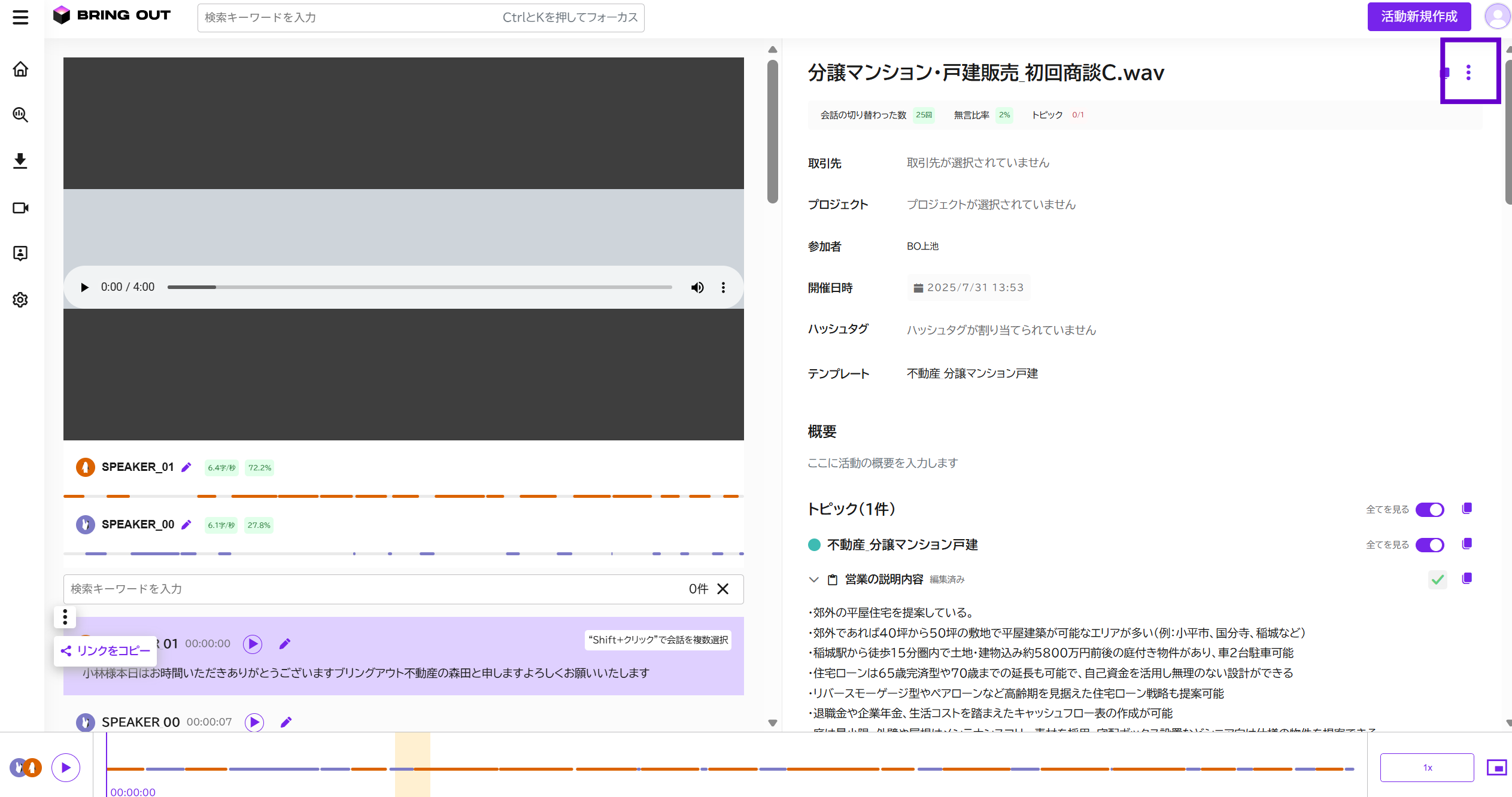
Task: Go to home via sidebar icon
Action: click(x=20, y=69)
